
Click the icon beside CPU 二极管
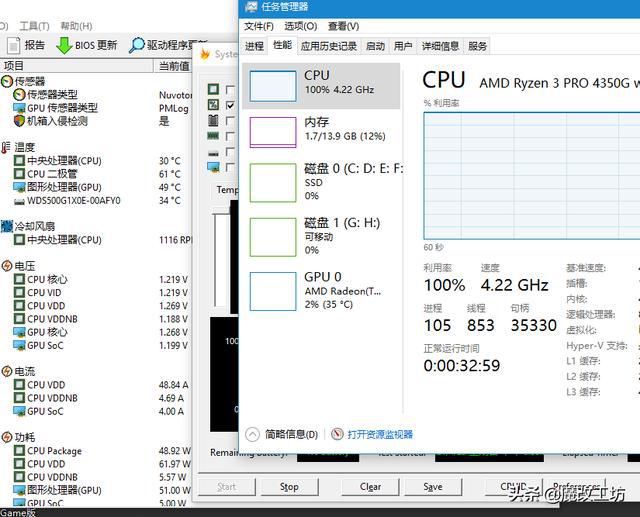19,173
